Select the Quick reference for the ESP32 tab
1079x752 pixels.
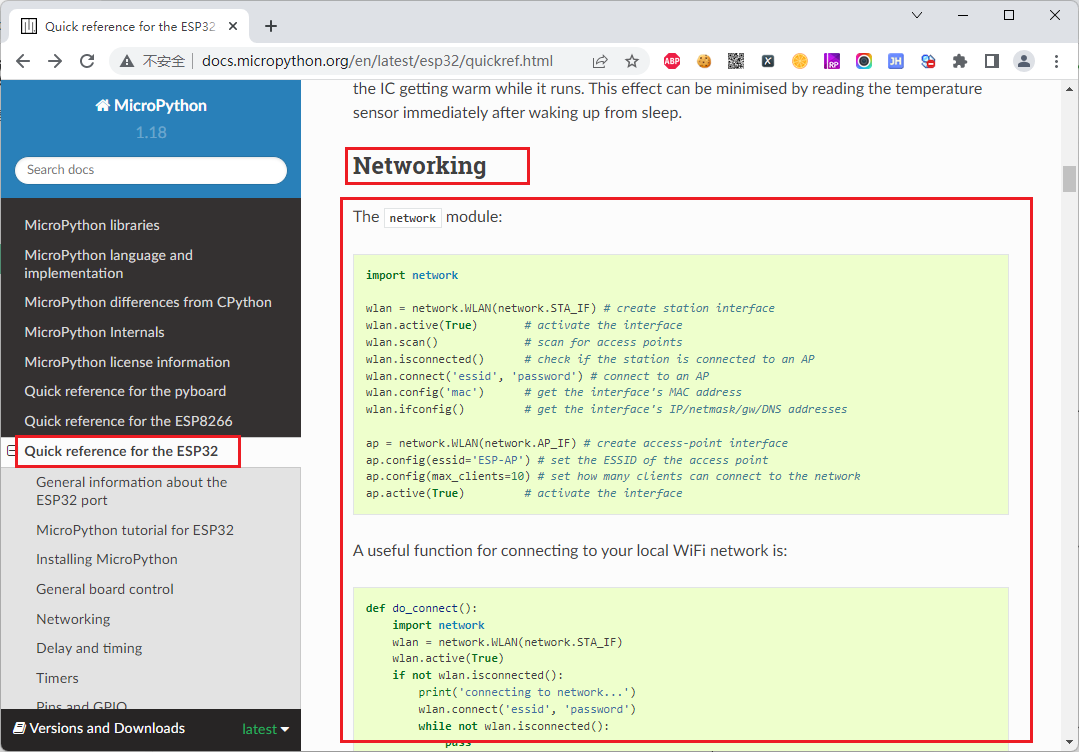point(129,26)
